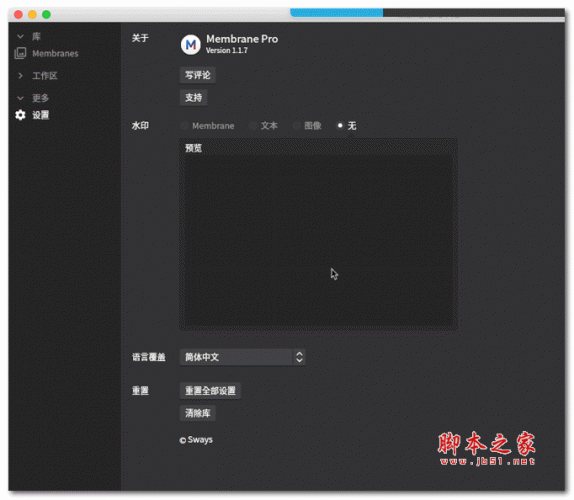Open Membranes in the sidebar
The width and height of the screenshot is (574, 500).
(55, 53)
